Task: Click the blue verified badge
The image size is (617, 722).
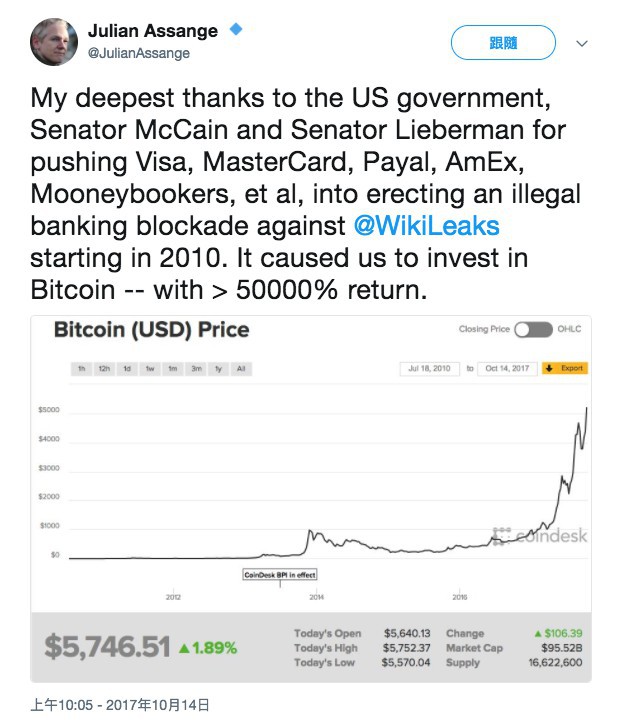Action: (x=236, y=30)
